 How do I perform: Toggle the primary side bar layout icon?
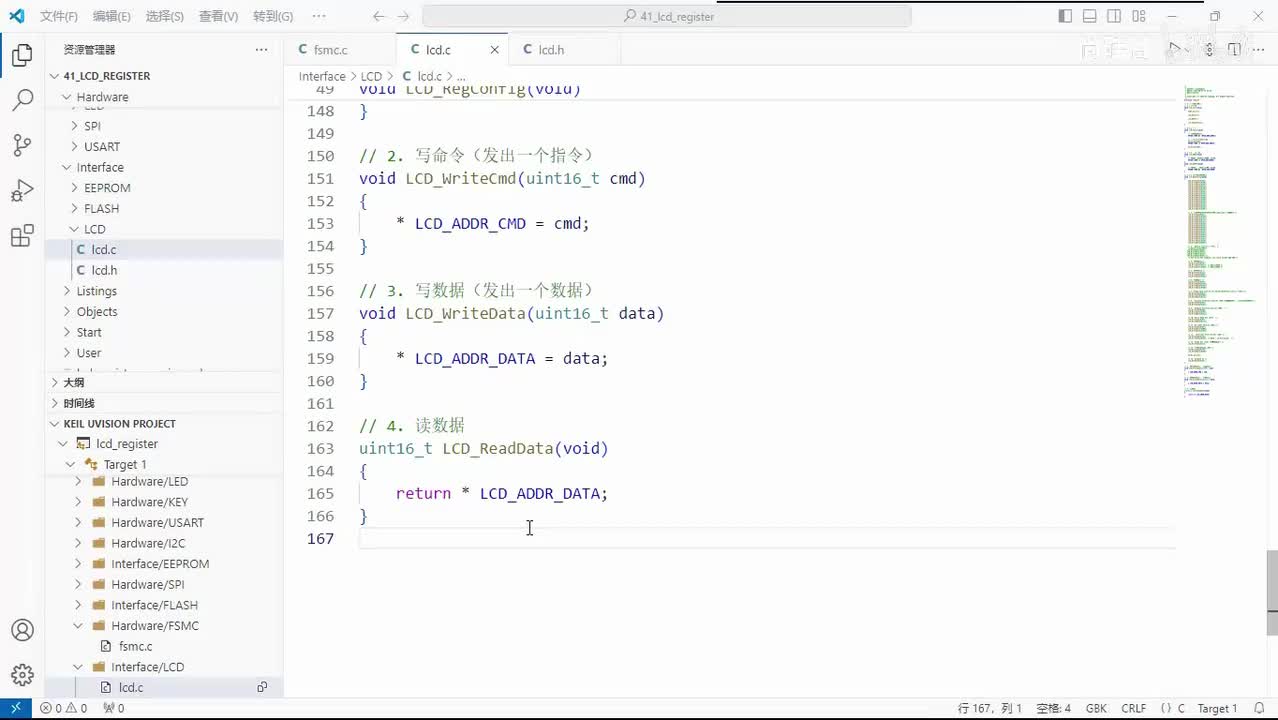click(1065, 16)
